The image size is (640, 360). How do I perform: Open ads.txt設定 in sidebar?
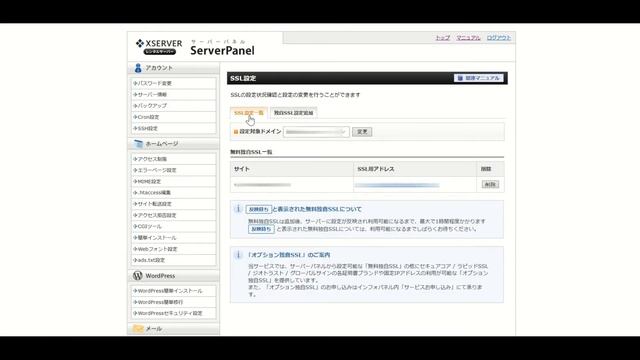pyautogui.click(x=173, y=260)
